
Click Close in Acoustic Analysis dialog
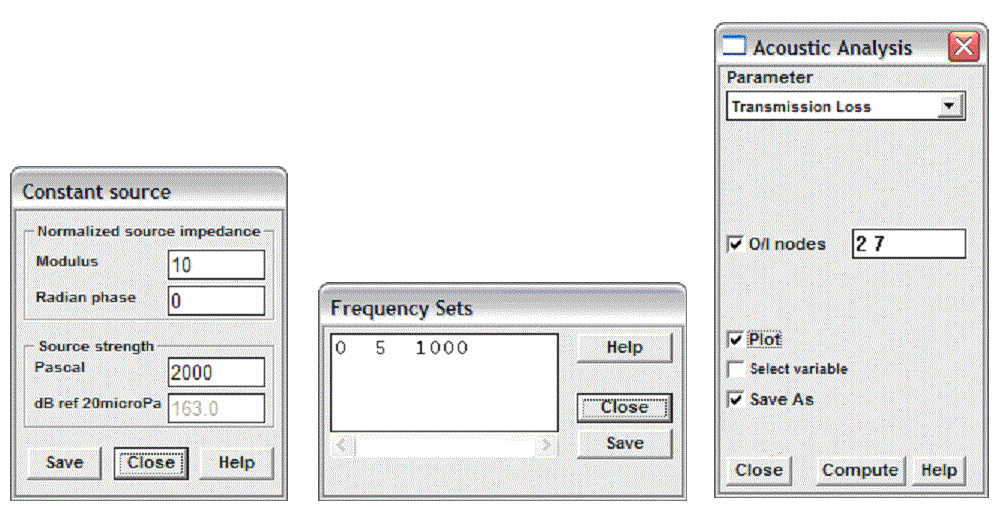759,470
